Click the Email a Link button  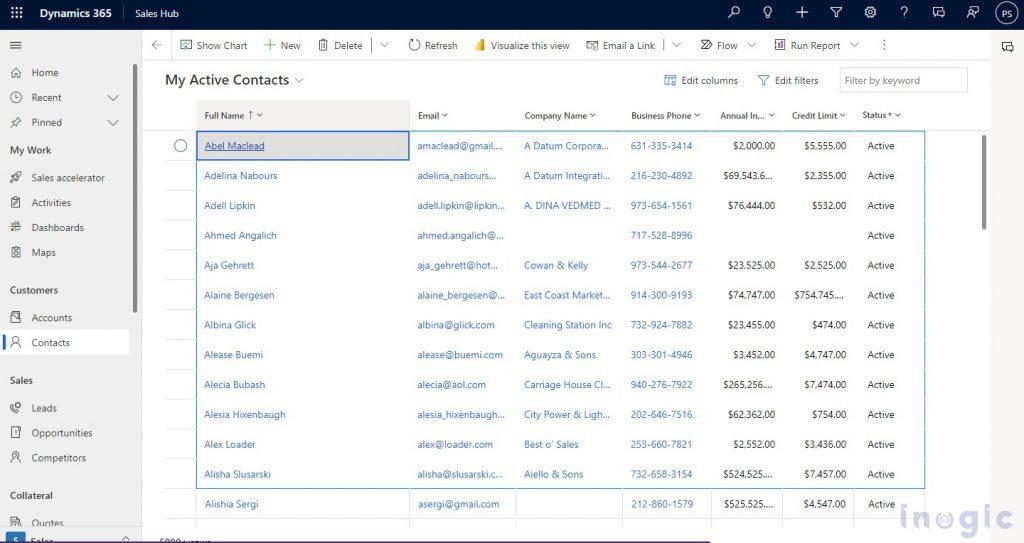pyautogui.click(x=620, y=45)
